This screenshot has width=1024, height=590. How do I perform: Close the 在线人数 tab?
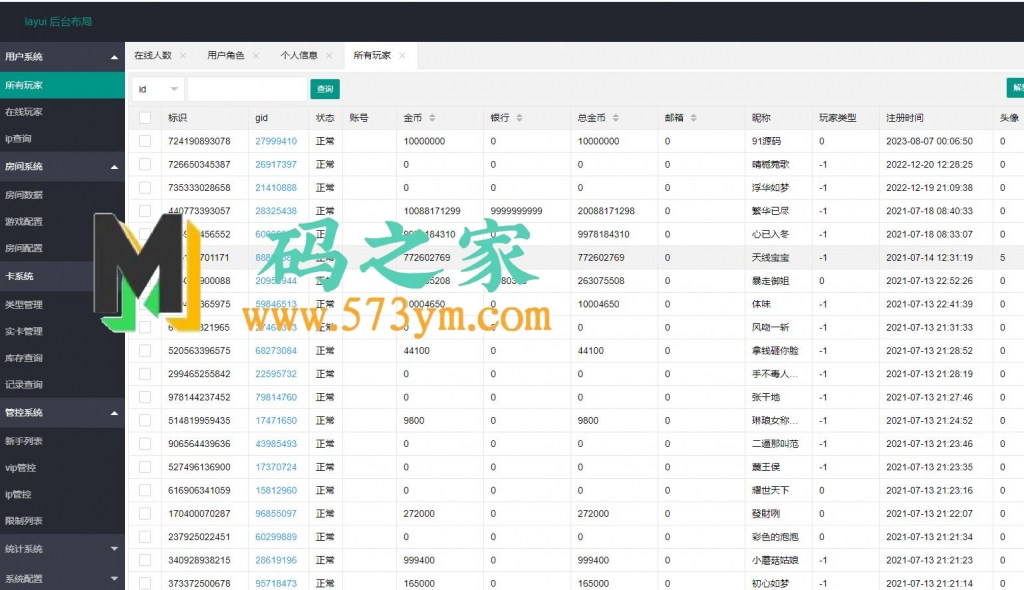183,56
